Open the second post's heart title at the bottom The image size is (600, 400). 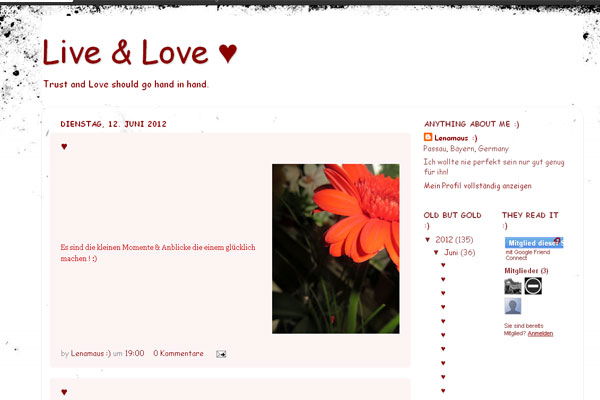pos(64,392)
